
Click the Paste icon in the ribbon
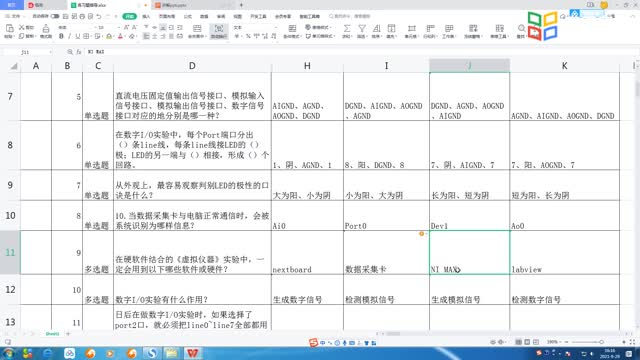tap(9, 28)
